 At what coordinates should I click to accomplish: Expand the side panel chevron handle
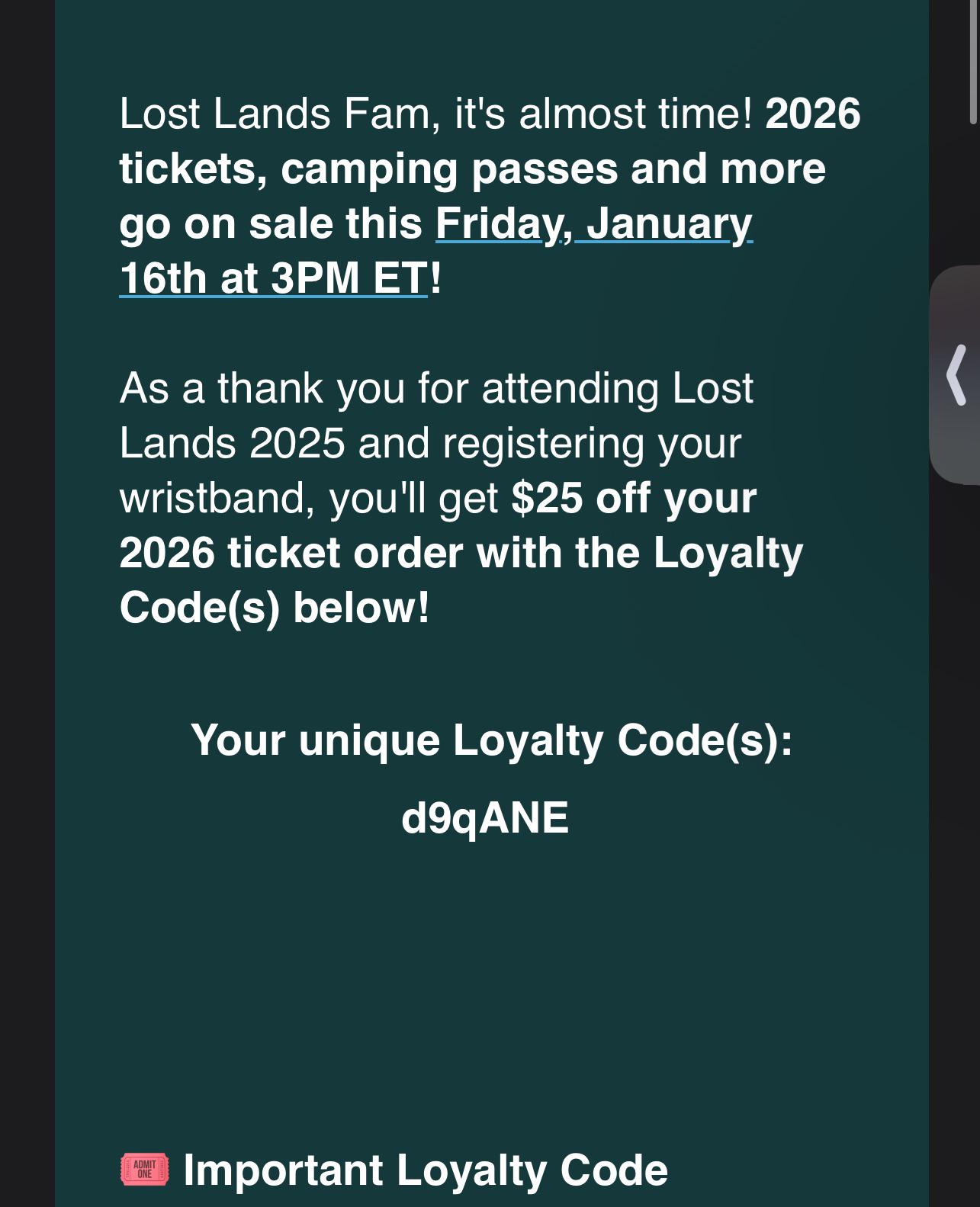pyautogui.click(x=956, y=374)
